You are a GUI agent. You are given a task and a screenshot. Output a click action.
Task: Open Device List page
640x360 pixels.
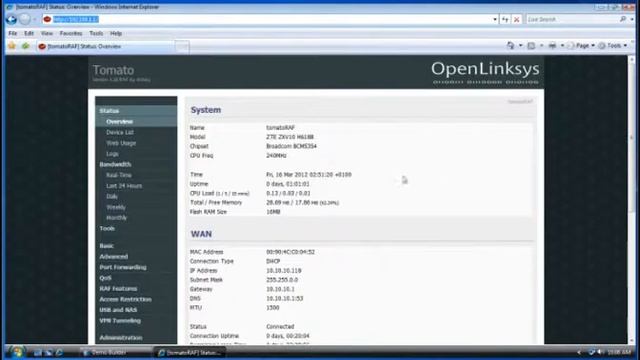coord(120,133)
